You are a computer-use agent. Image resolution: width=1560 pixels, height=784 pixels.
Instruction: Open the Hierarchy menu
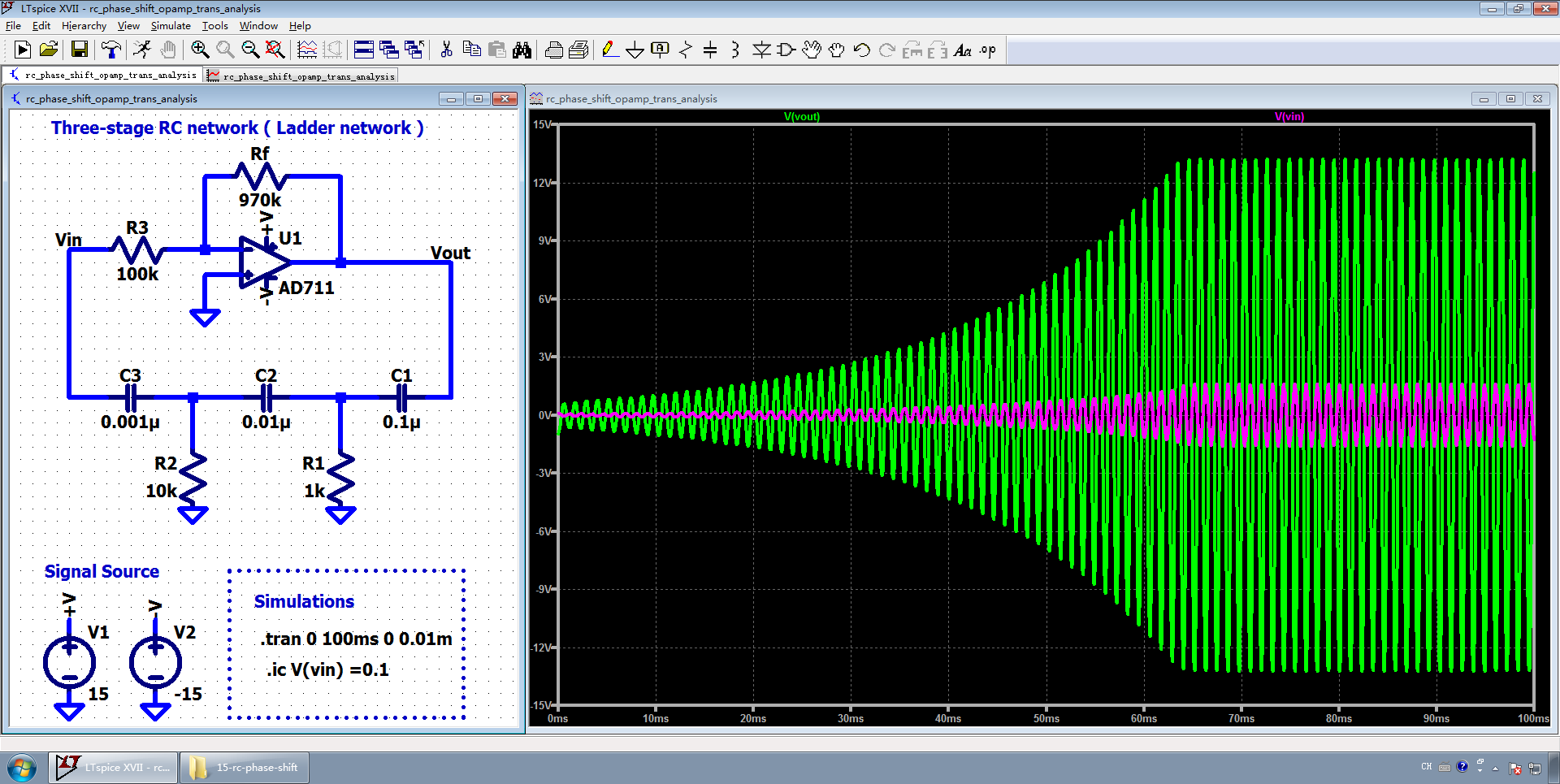(84, 26)
